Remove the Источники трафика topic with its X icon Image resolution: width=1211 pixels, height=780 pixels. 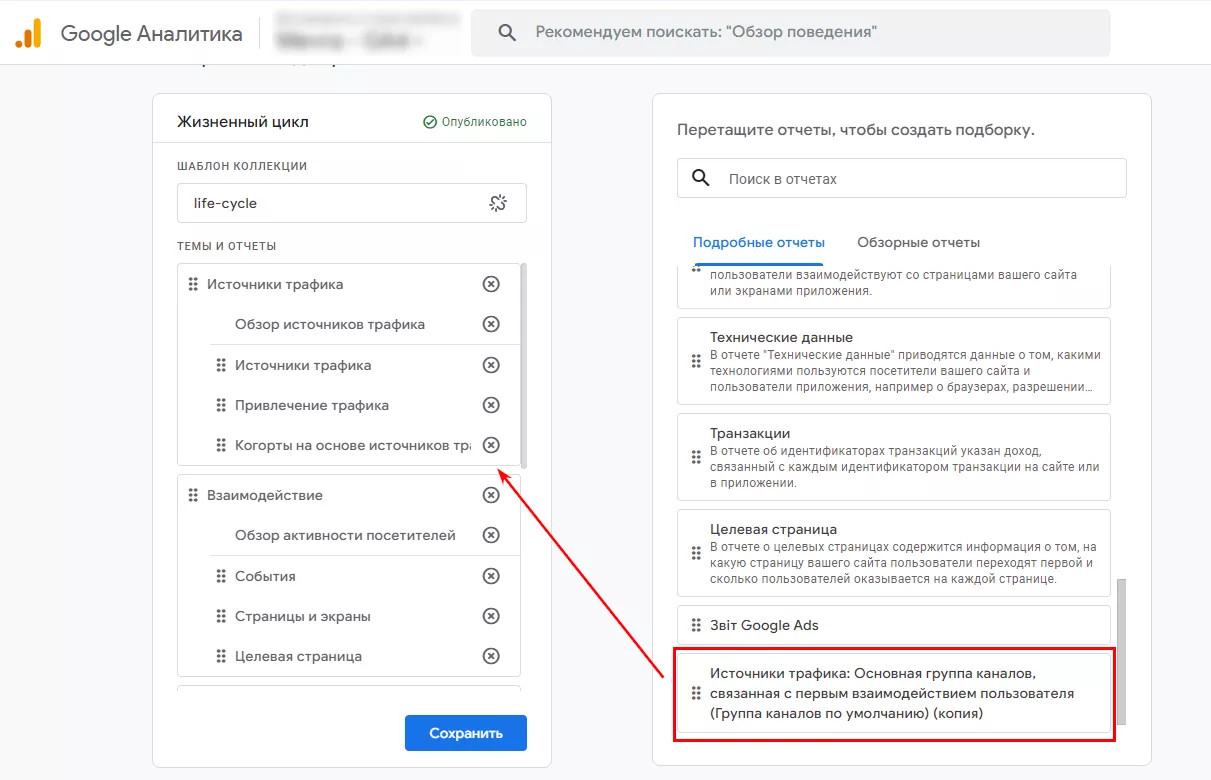[491, 284]
